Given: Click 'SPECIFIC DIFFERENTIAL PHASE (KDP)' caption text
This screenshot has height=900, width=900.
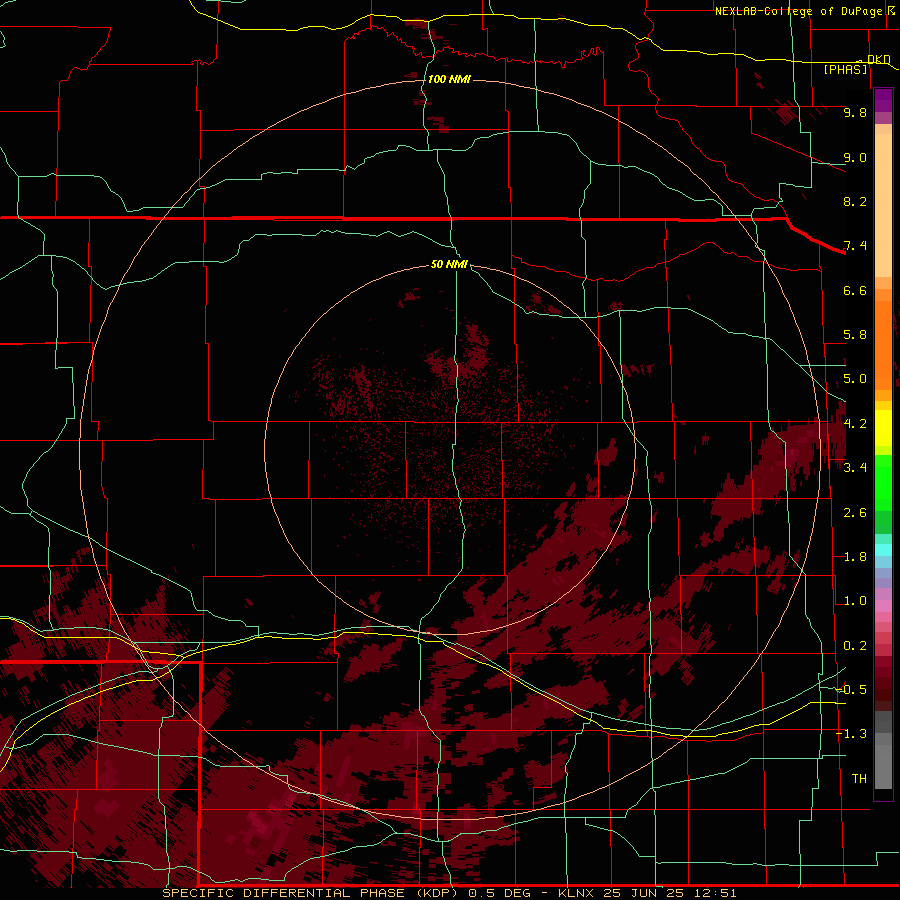Looking at the screenshot, I should click(x=312, y=893).
